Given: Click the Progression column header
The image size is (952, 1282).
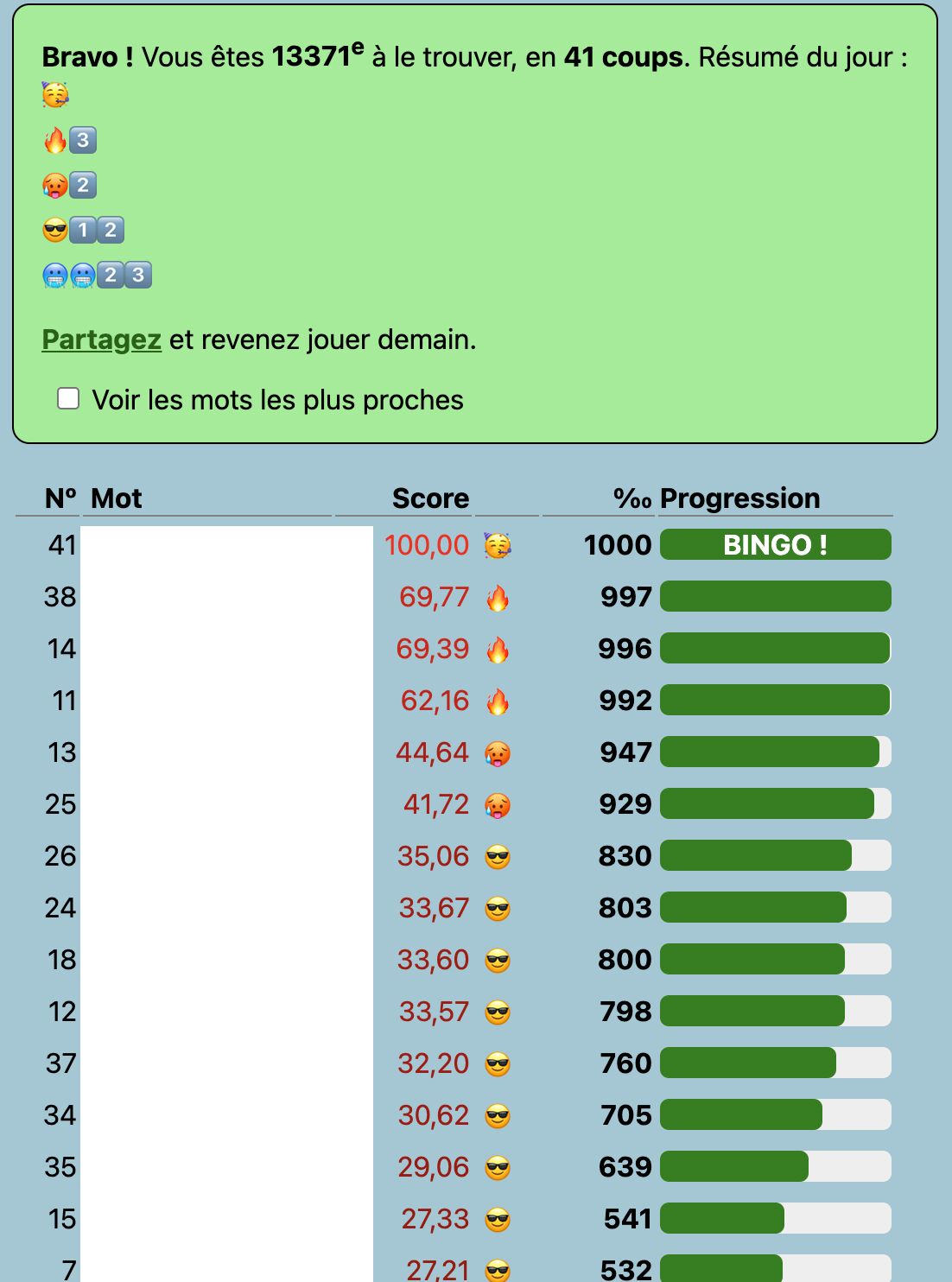Looking at the screenshot, I should pyautogui.click(x=739, y=498).
